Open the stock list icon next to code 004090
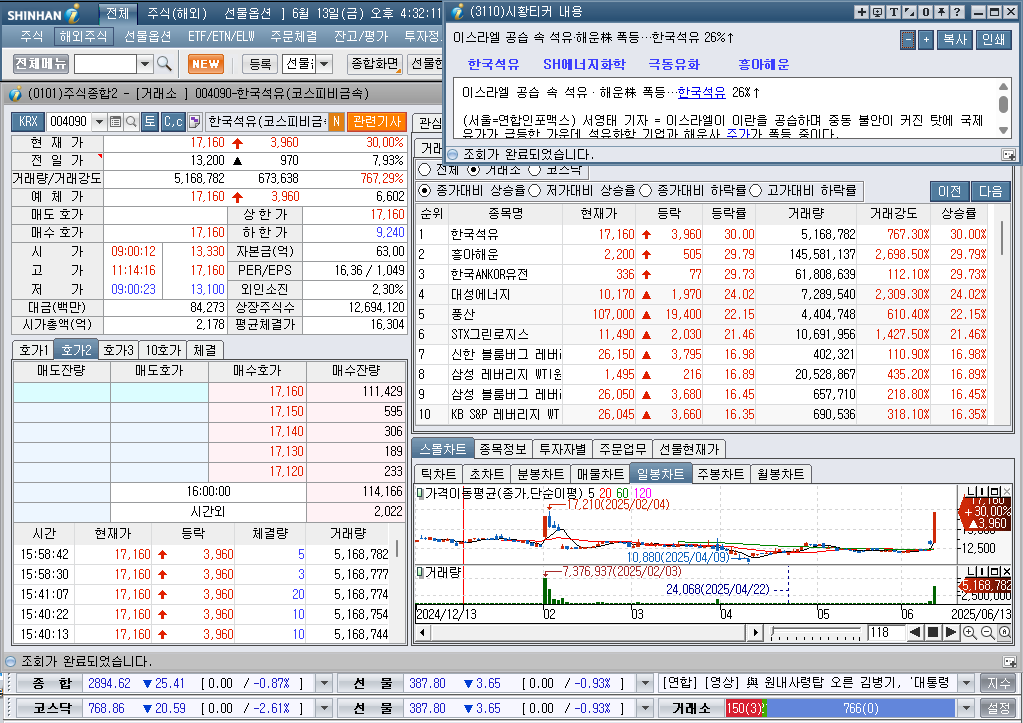Image resolution: width=1023 pixels, height=723 pixels. coord(115,121)
